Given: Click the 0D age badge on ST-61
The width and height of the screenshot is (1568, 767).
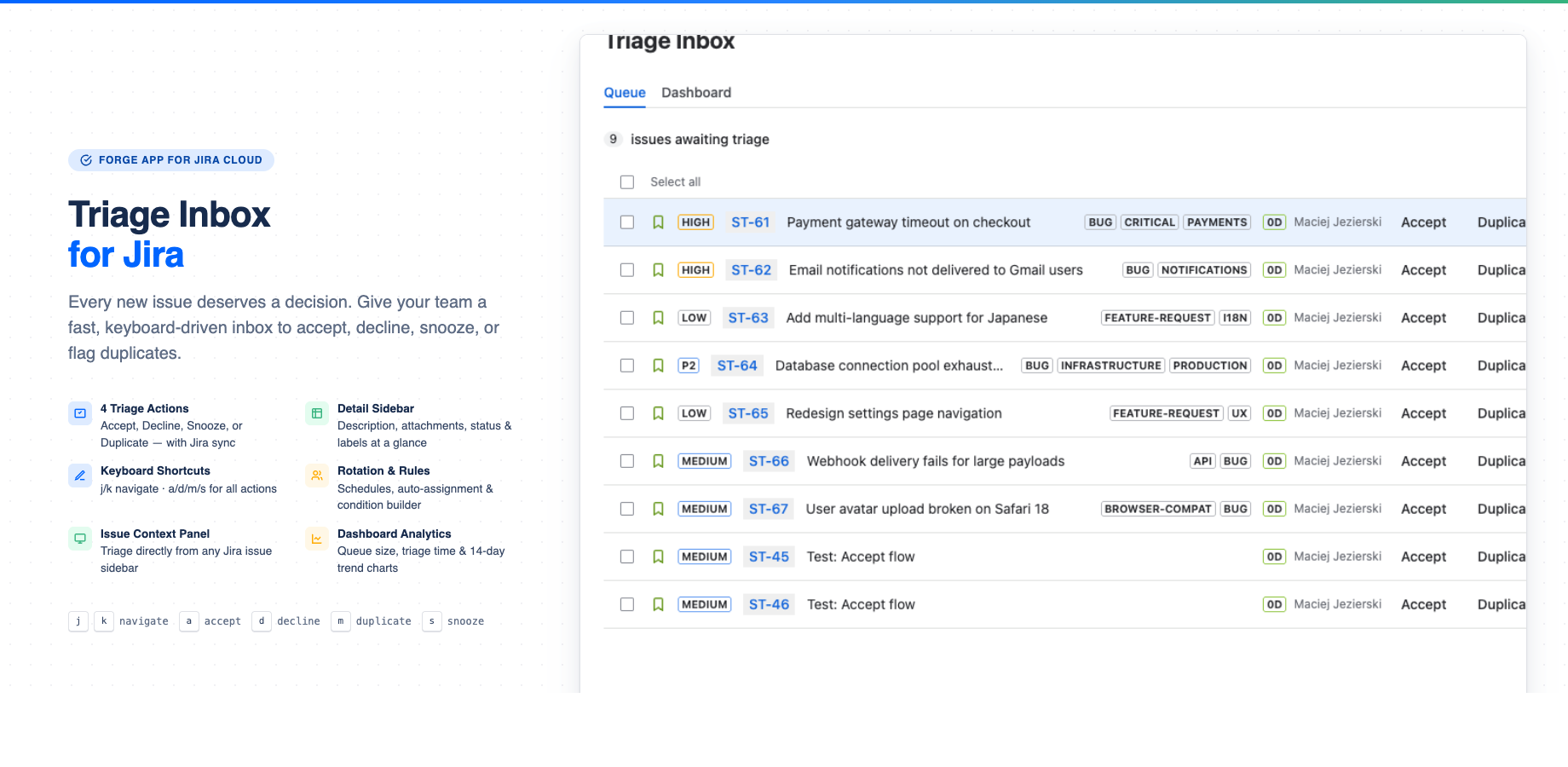Looking at the screenshot, I should pyautogui.click(x=1274, y=222).
